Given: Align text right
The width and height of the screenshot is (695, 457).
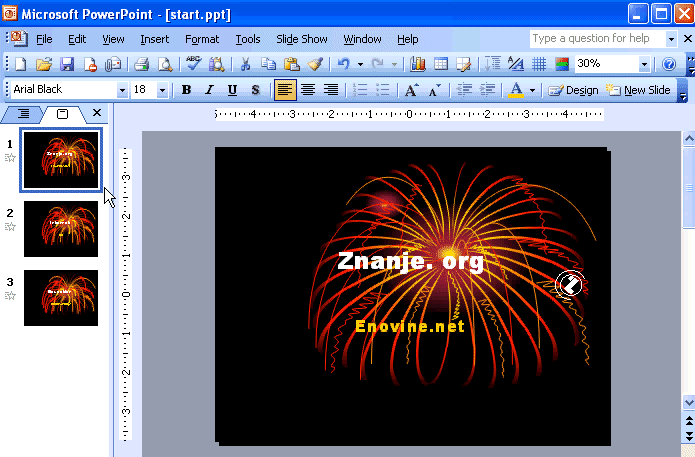Looking at the screenshot, I should 331,90.
